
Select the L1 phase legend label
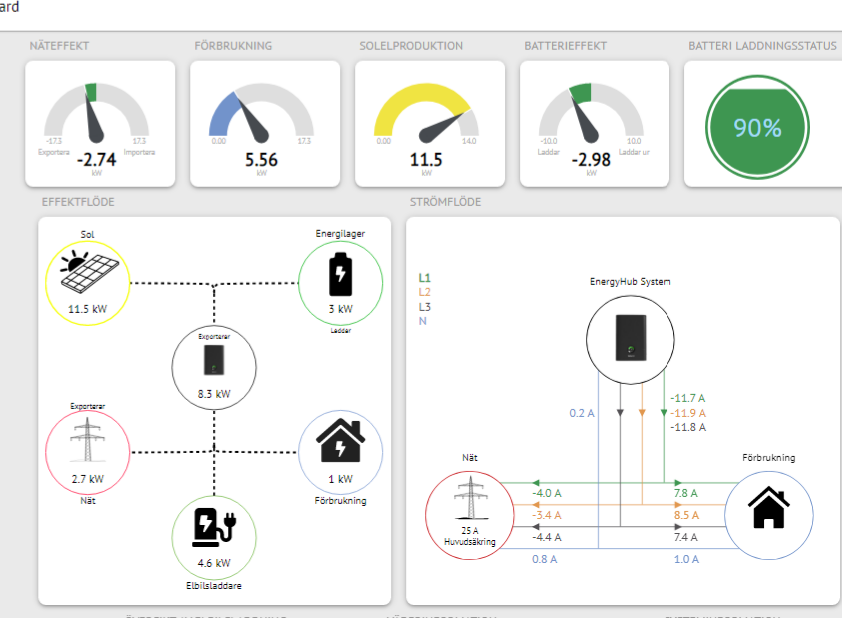pos(425,277)
